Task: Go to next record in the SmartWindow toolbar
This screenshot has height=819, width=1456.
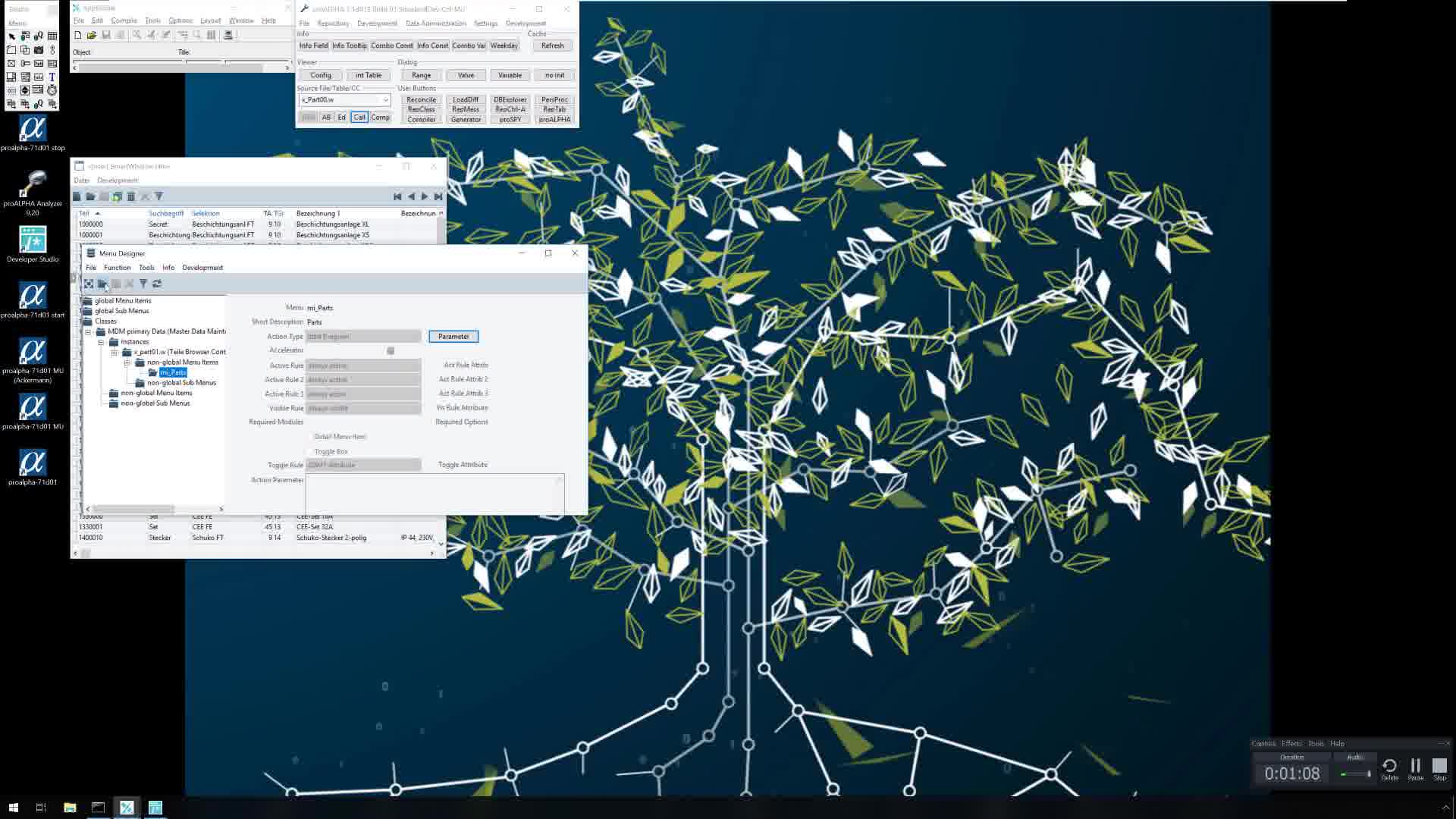Action: tap(425, 196)
